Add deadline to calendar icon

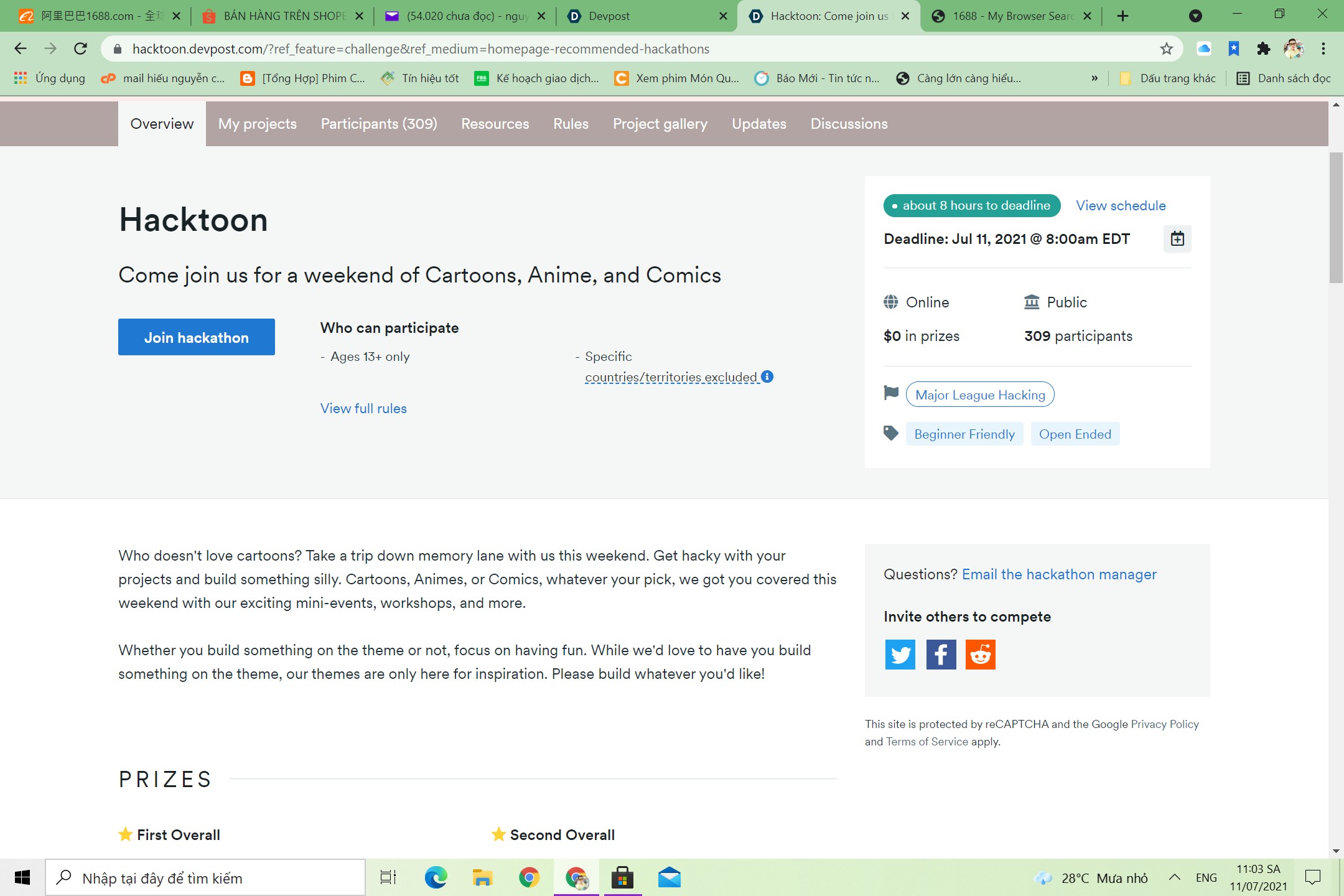pos(1177,239)
